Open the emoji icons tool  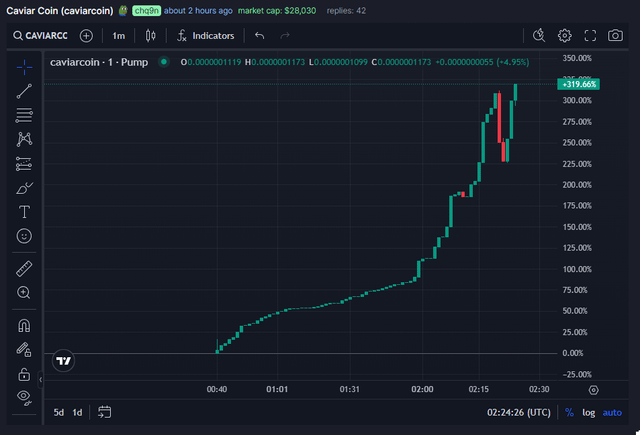pyautogui.click(x=24, y=236)
